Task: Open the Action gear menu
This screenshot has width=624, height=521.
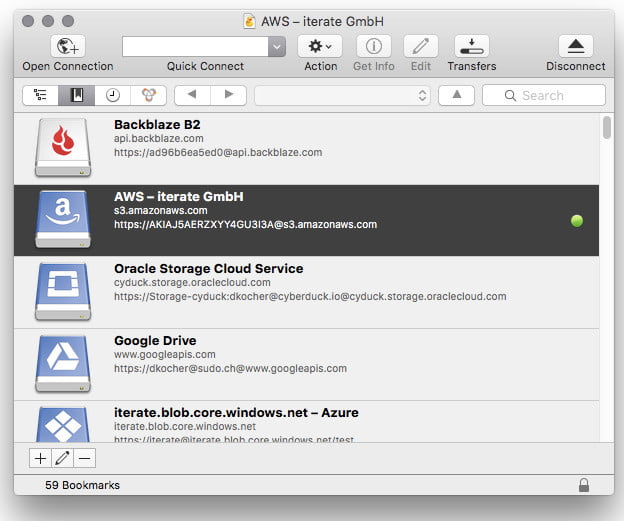Action: (x=320, y=46)
